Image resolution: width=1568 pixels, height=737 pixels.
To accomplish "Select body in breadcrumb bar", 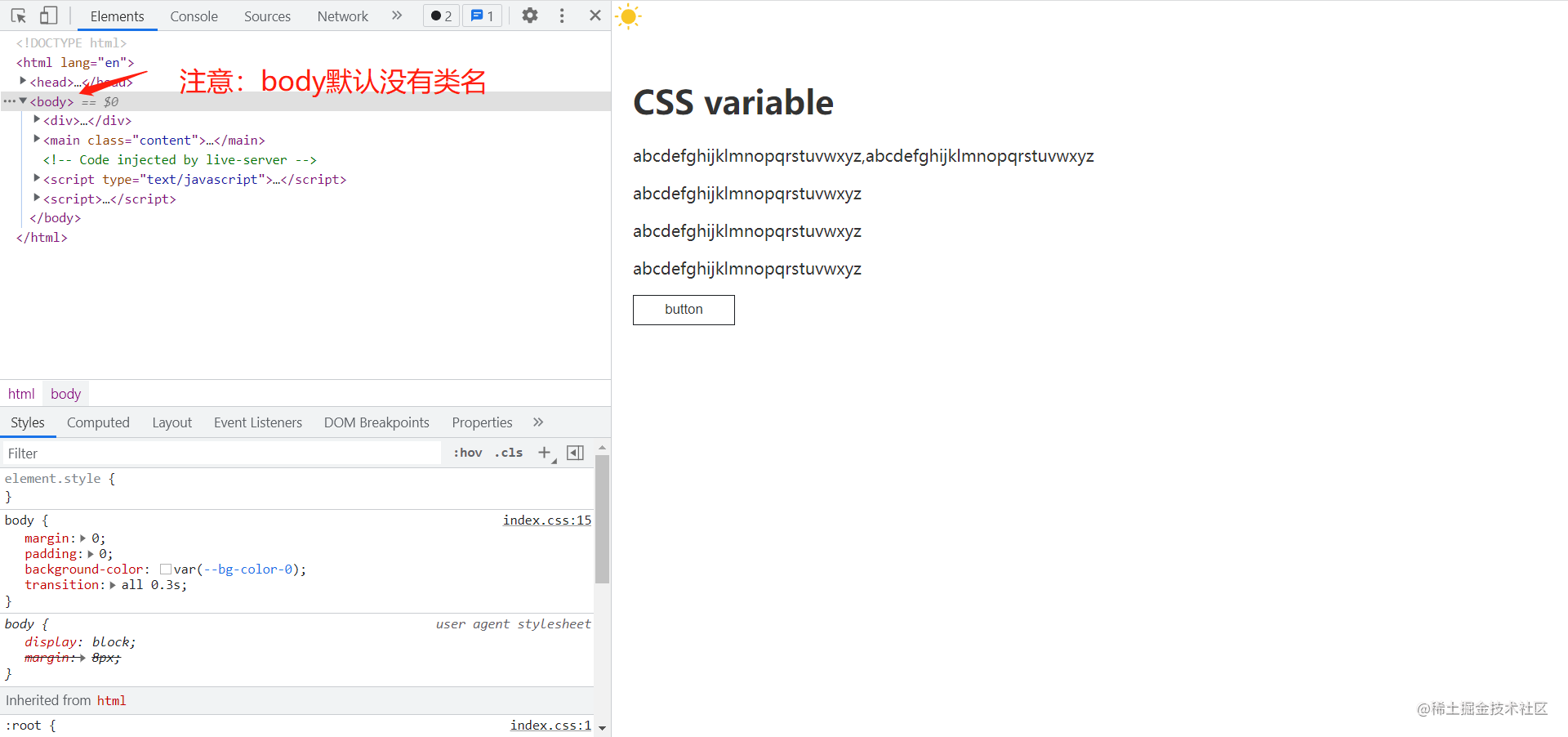I will pos(65,394).
